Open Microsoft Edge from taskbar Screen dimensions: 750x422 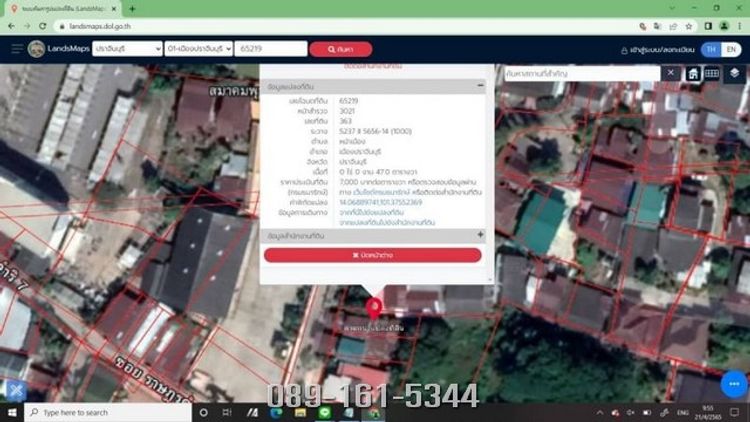click(276, 412)
